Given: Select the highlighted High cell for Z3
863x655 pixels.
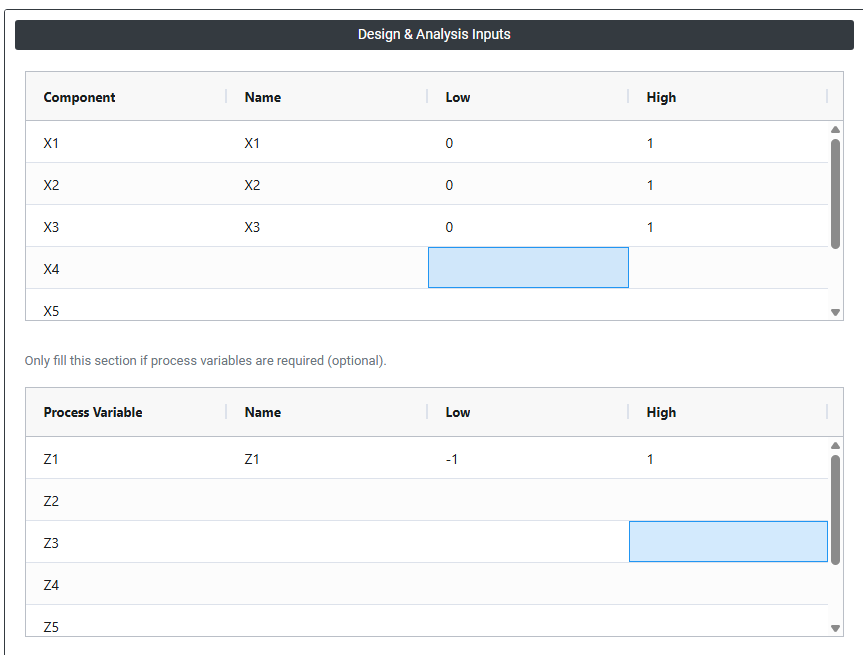Looking at the screenshot, I should pyautogui.click(x=727, y=542).
